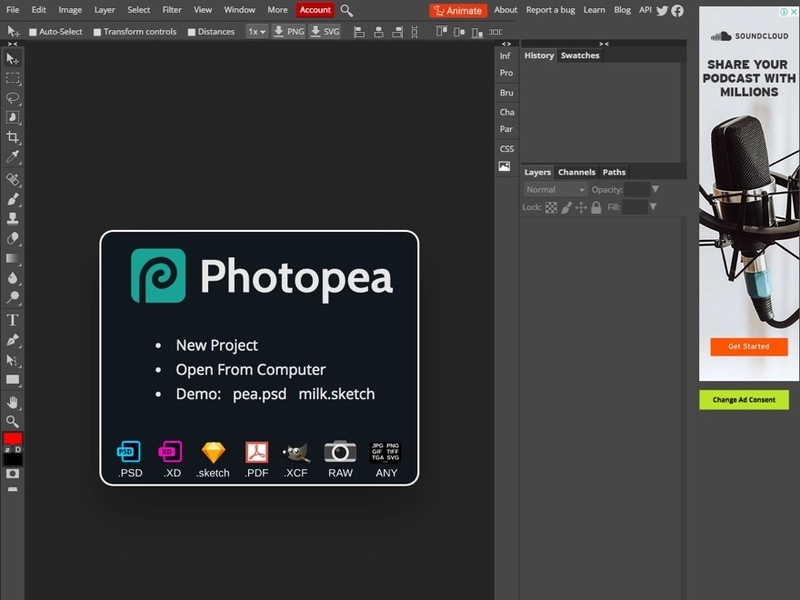
Task: Export using the SVG button
Action: click(x=324, y=32)
